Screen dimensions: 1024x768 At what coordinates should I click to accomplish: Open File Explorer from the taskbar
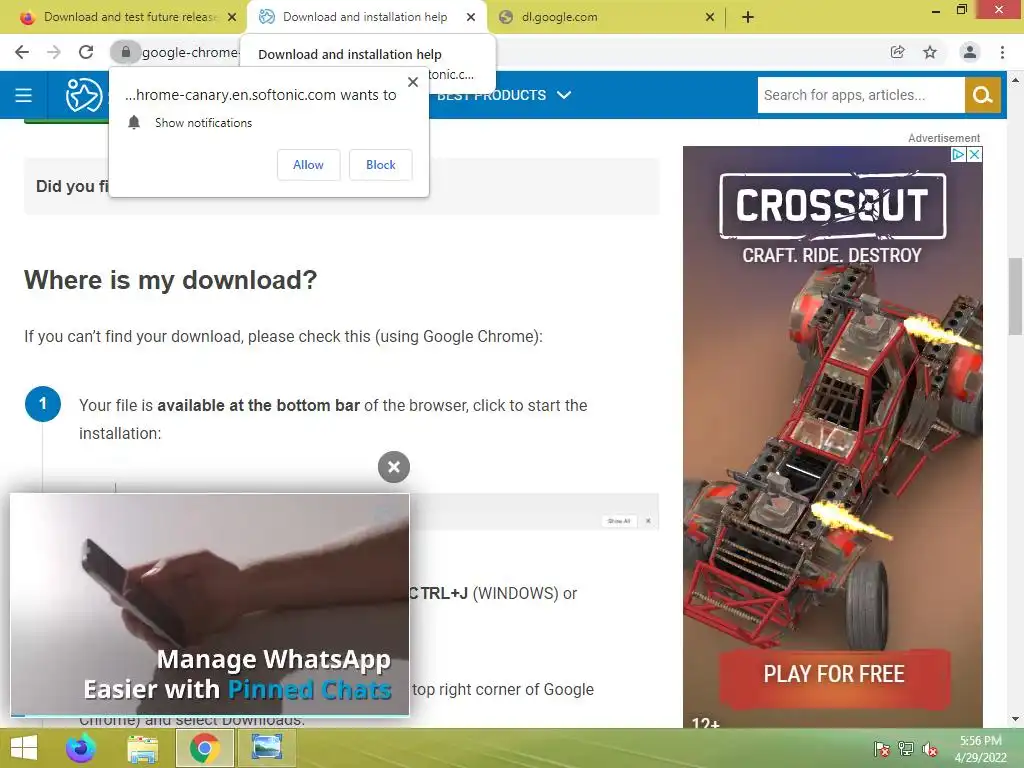142,748
